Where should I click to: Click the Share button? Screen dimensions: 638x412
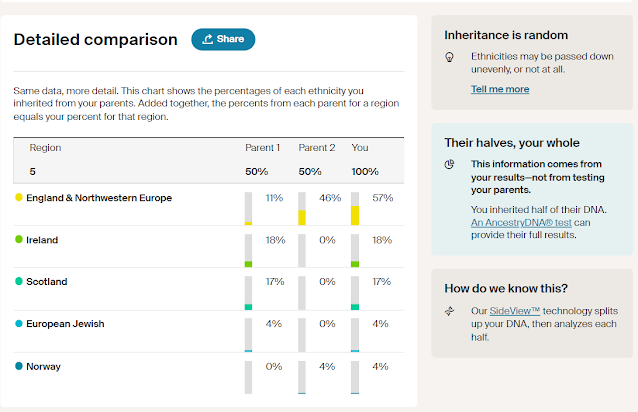[223, 39]
